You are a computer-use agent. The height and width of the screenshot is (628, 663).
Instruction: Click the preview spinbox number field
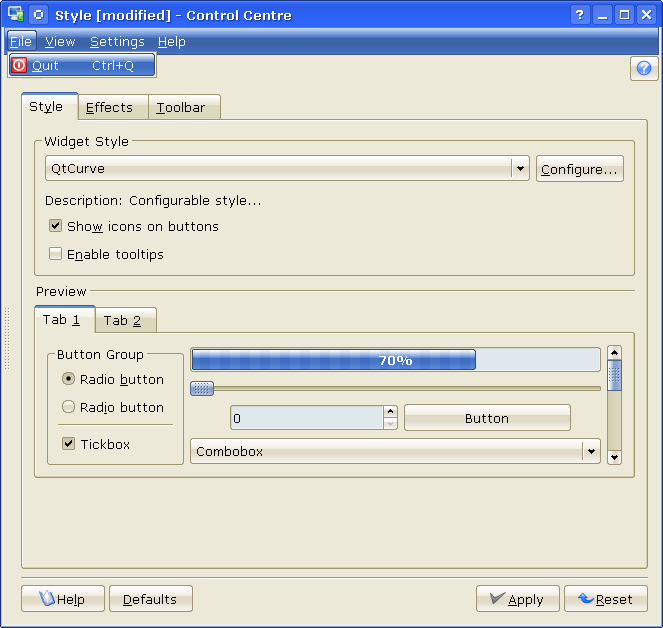(307, 418)
